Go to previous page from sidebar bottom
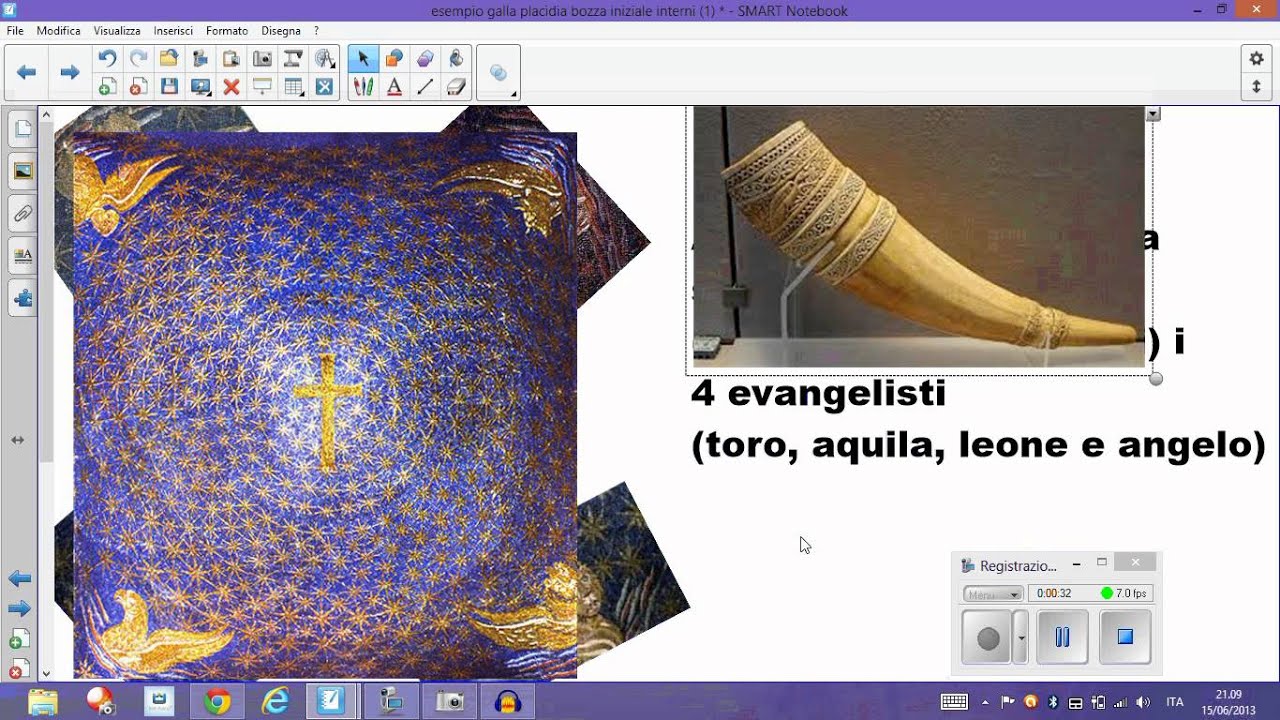 [x=20, y=579]
